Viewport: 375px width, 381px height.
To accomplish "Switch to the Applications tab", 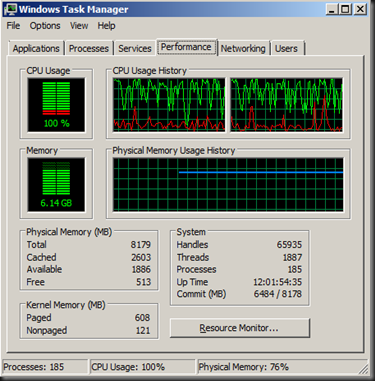I will [36, 48].
